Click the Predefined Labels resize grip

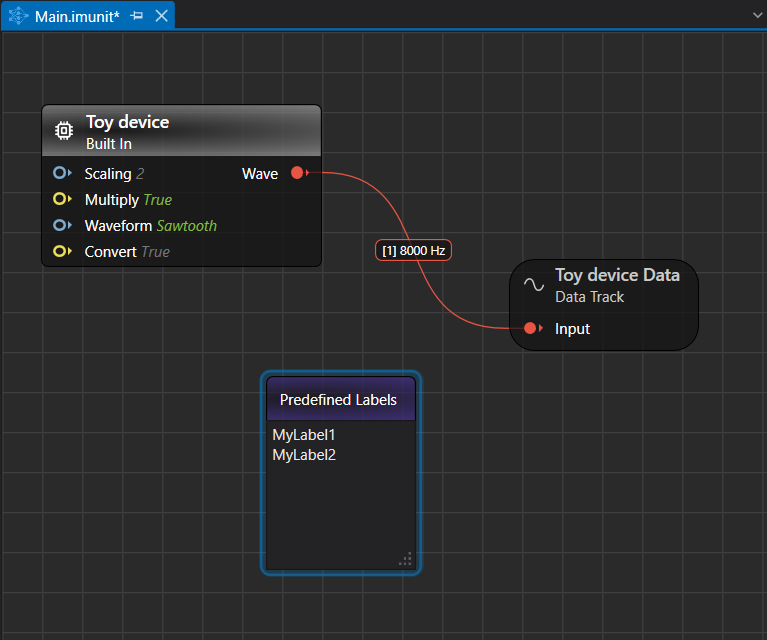click(405, 559)
